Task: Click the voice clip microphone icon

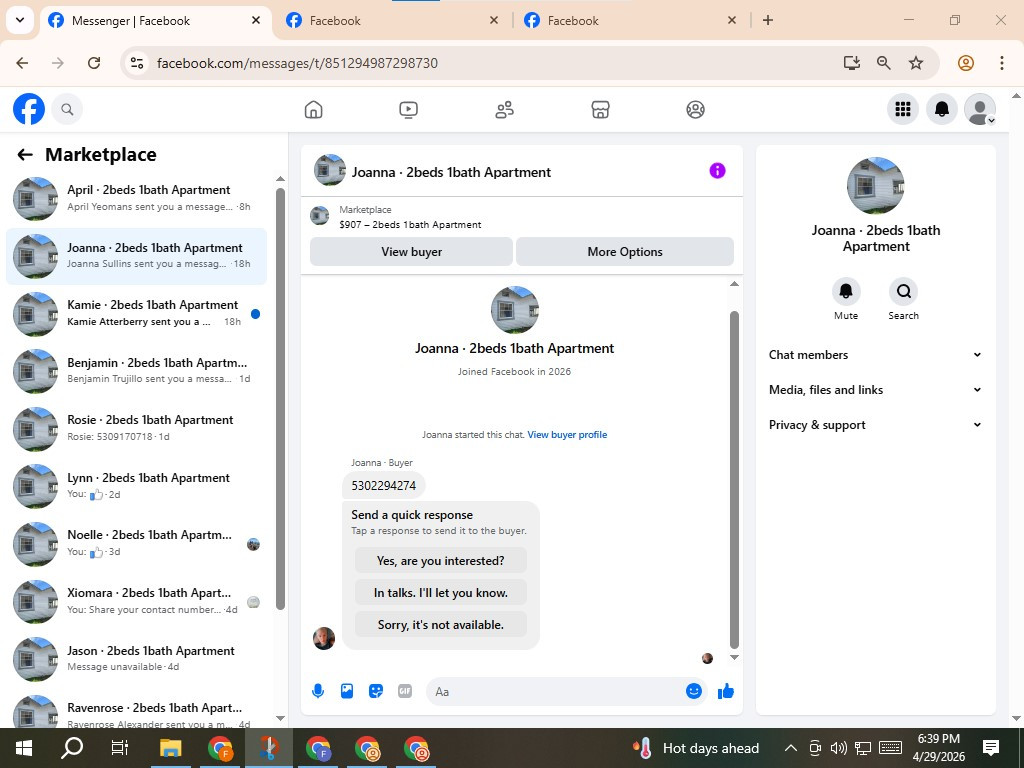Action: (318, 691)
